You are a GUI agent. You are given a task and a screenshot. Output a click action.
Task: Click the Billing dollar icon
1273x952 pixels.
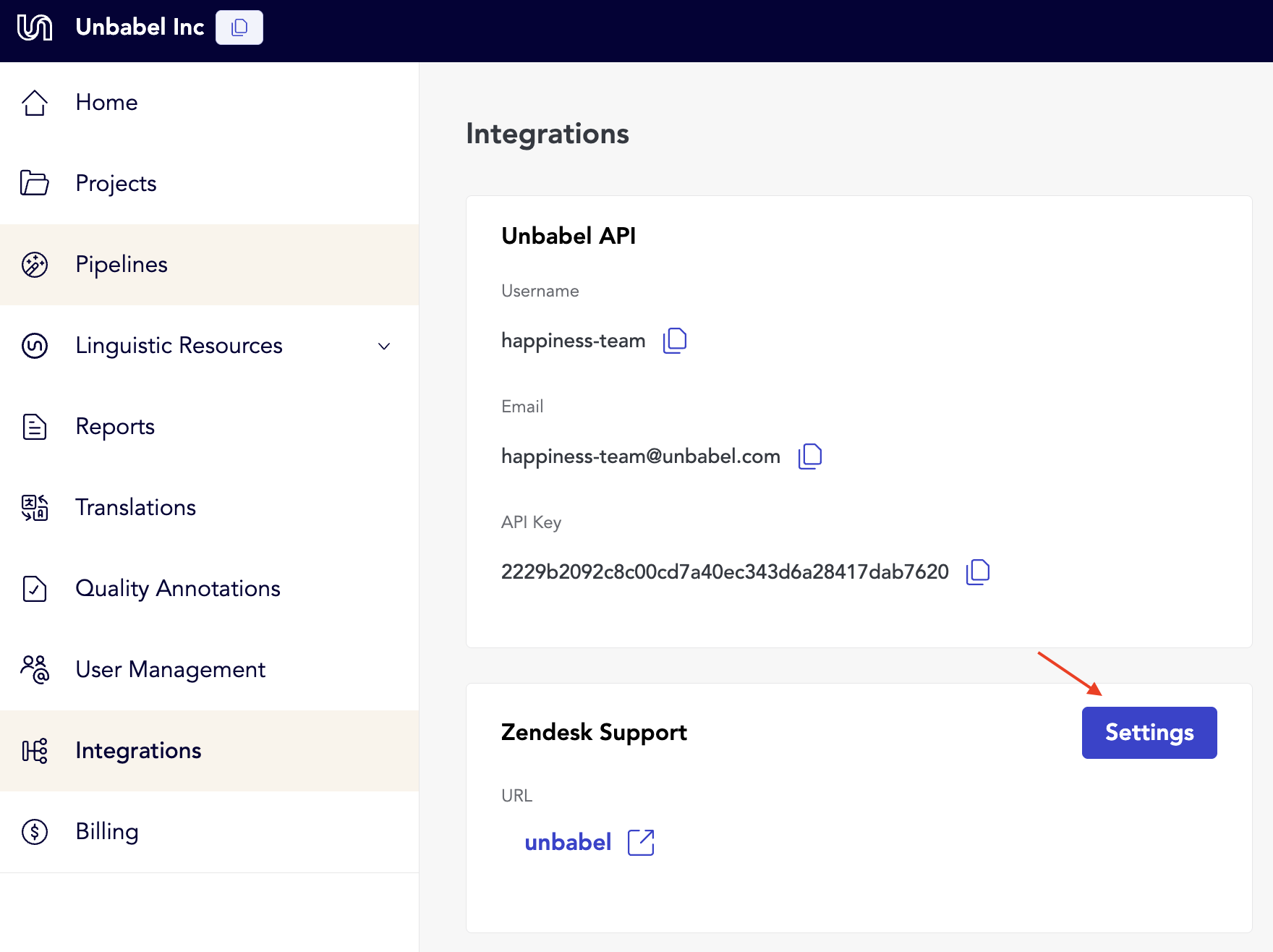click(35, 832)
